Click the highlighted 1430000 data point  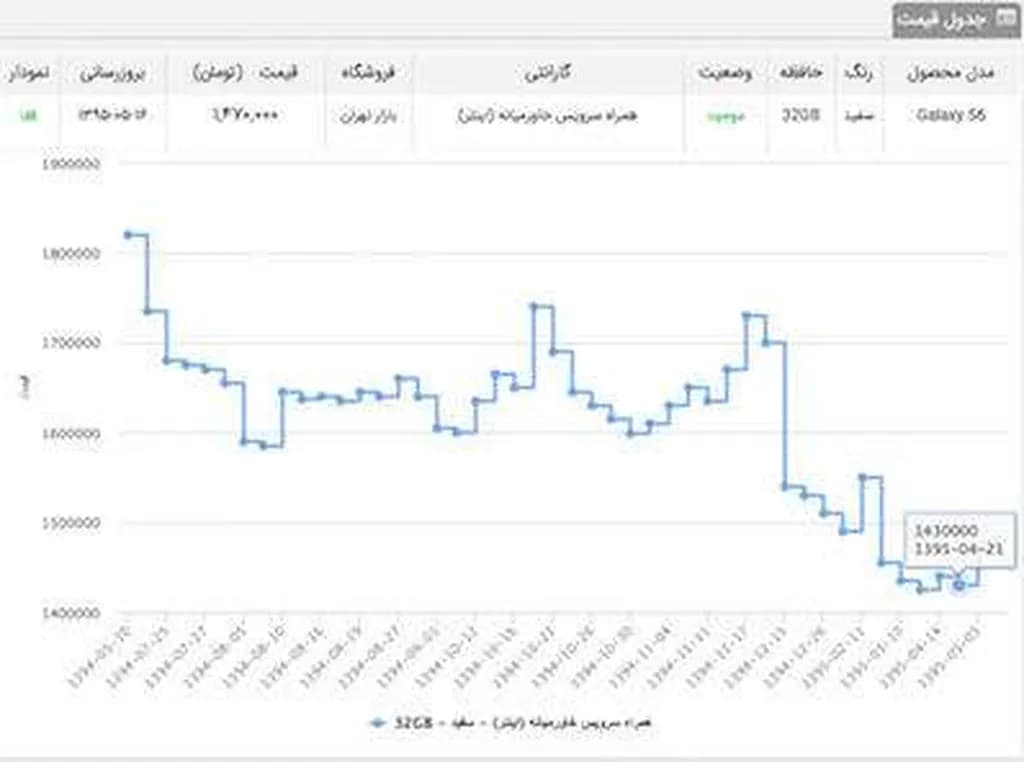click(959, 585)
